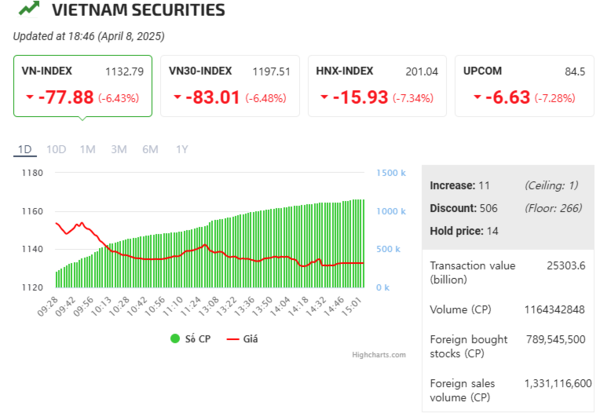600x417 pixels.
Task: Show the 3M chart period
Action: click(x=119, y=149)
